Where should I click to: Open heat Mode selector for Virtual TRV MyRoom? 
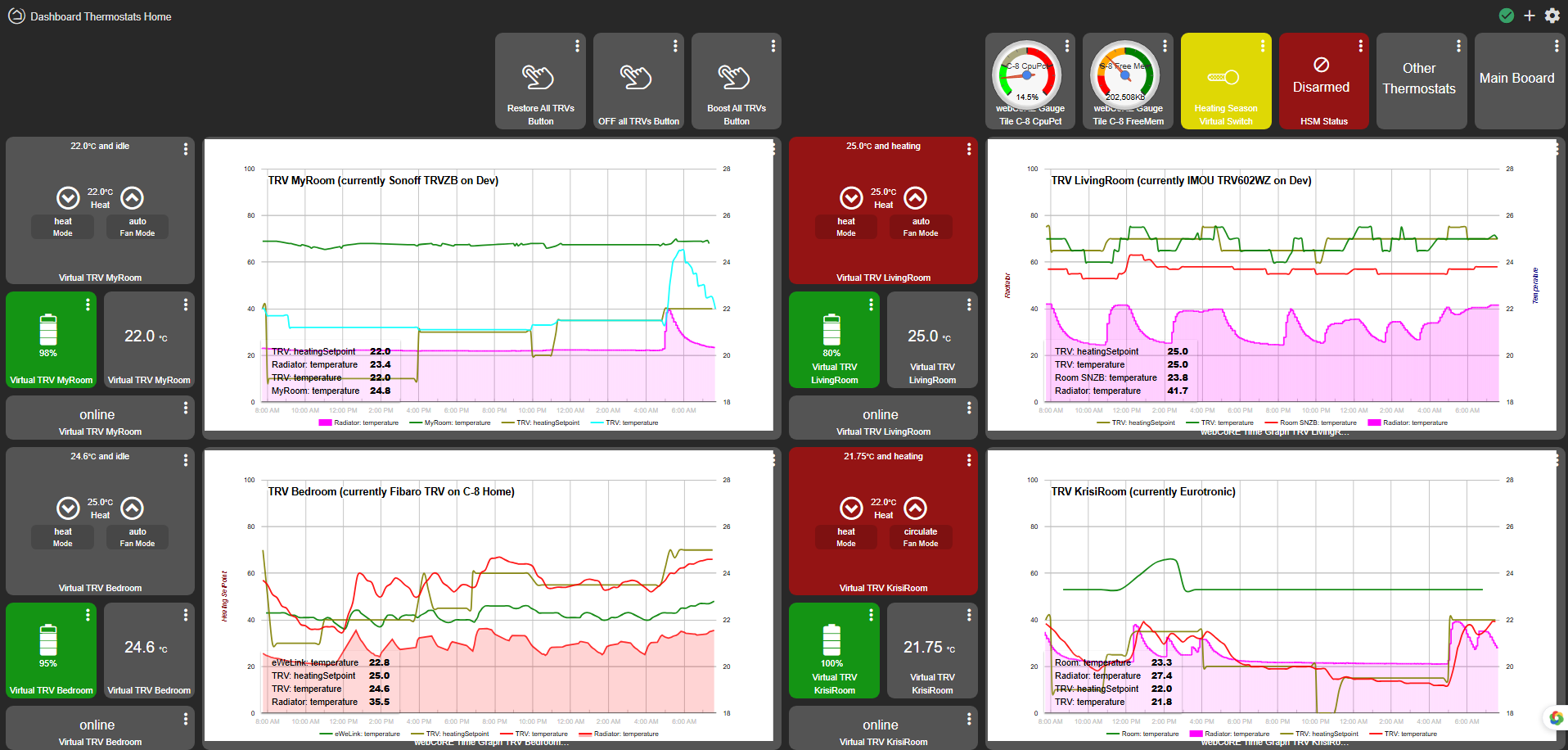(63, 227)
